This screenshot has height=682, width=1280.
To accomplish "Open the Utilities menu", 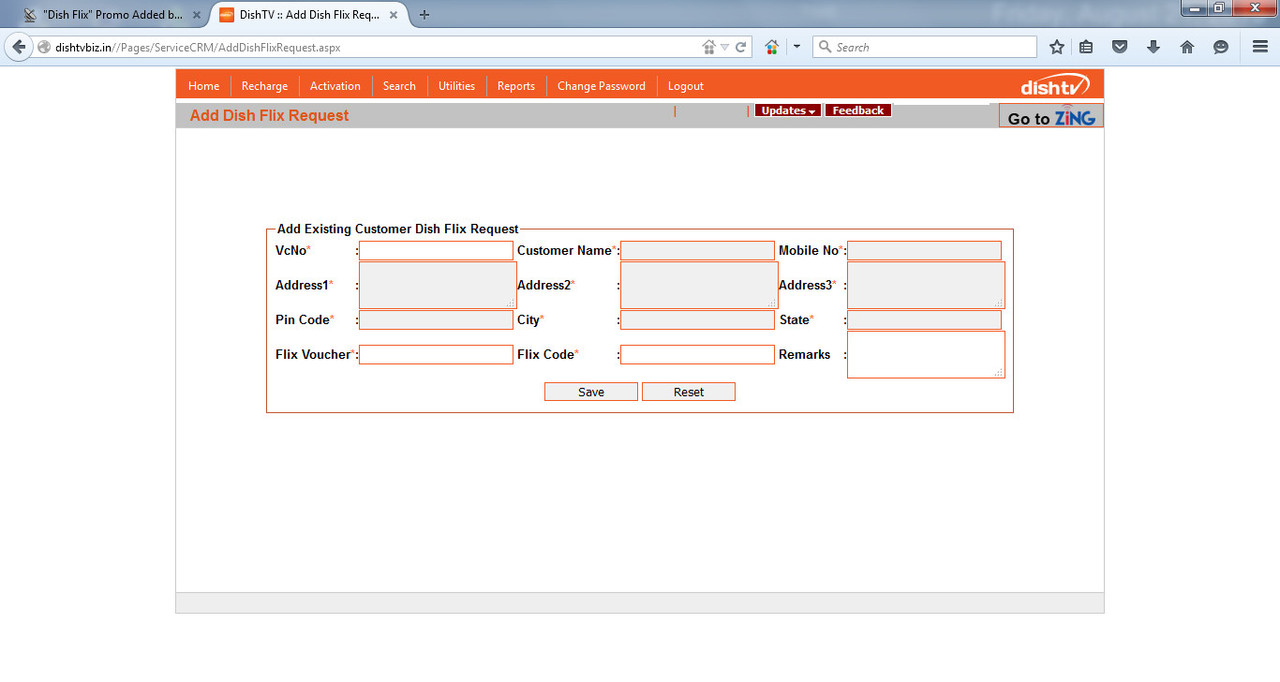I will click(x=457, y=86).
